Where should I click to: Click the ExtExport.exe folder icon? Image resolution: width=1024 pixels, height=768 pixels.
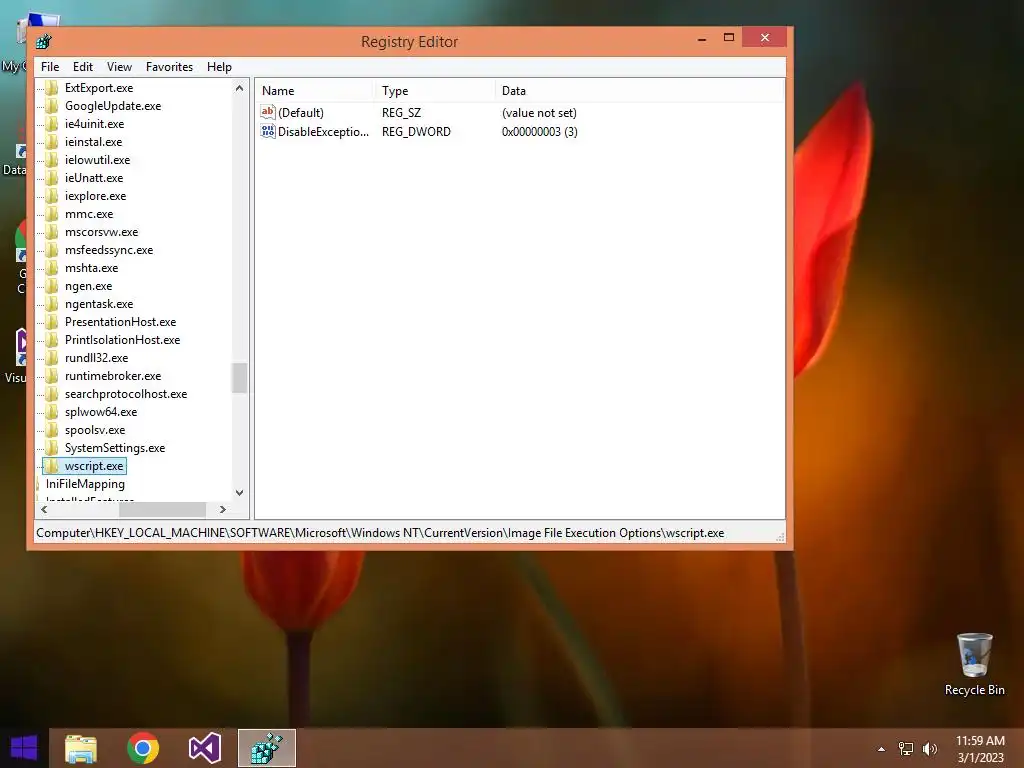(x=52, y=88)
